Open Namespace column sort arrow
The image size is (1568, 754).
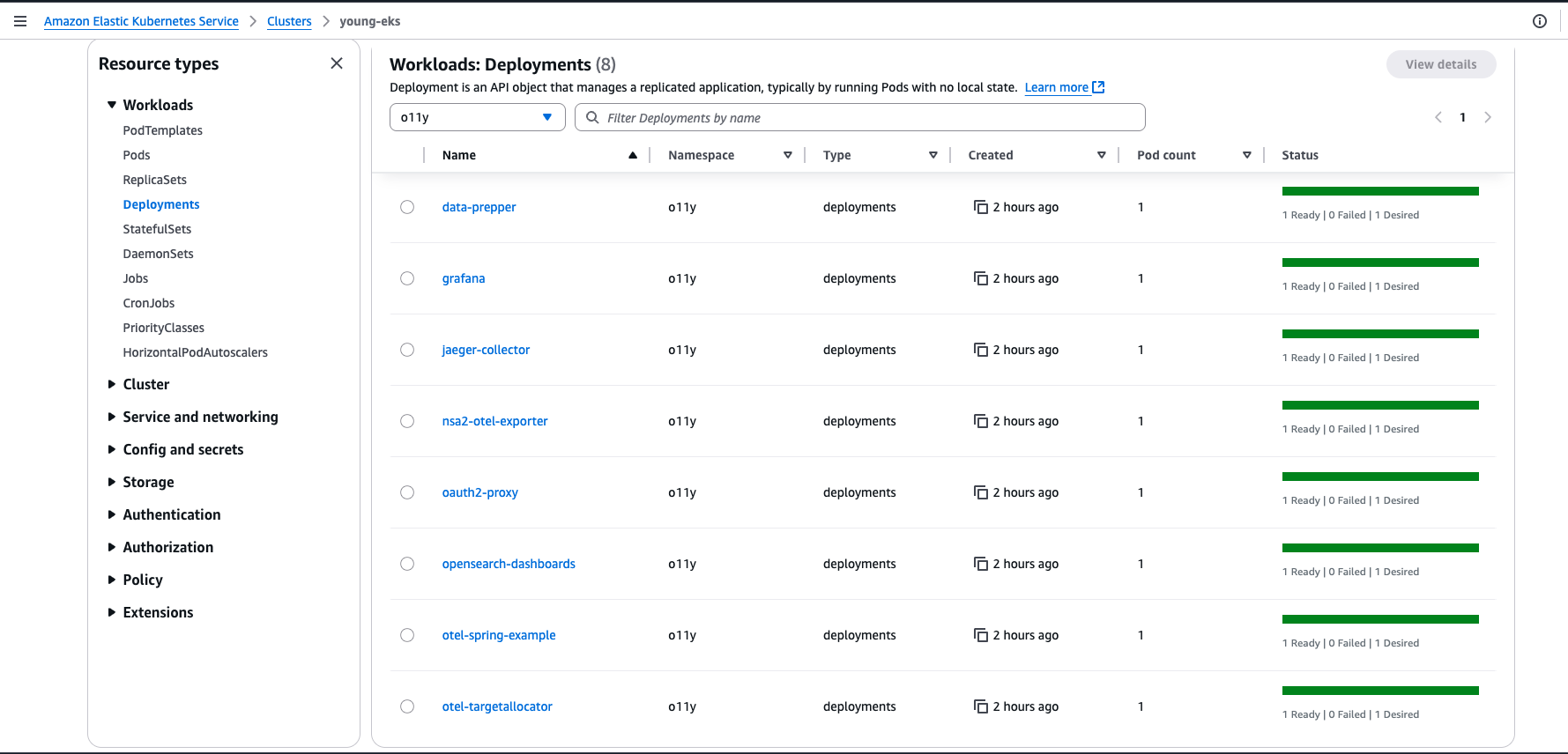(788, 155)
